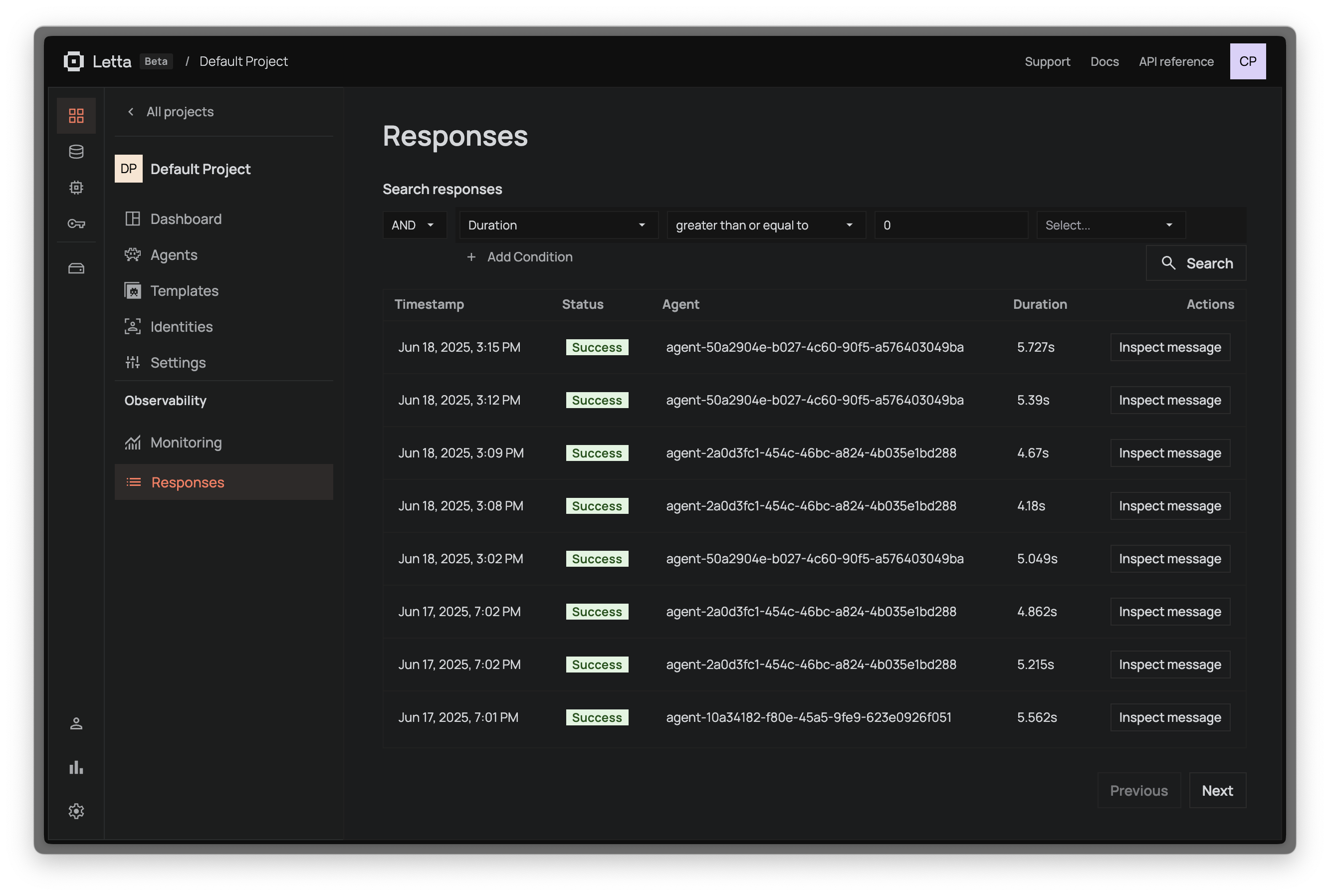This screenshot has height=896, width=1330.
Task: Go to Monitoring in the sidebar
Action: pyautogui.click(x=186, y=443)
